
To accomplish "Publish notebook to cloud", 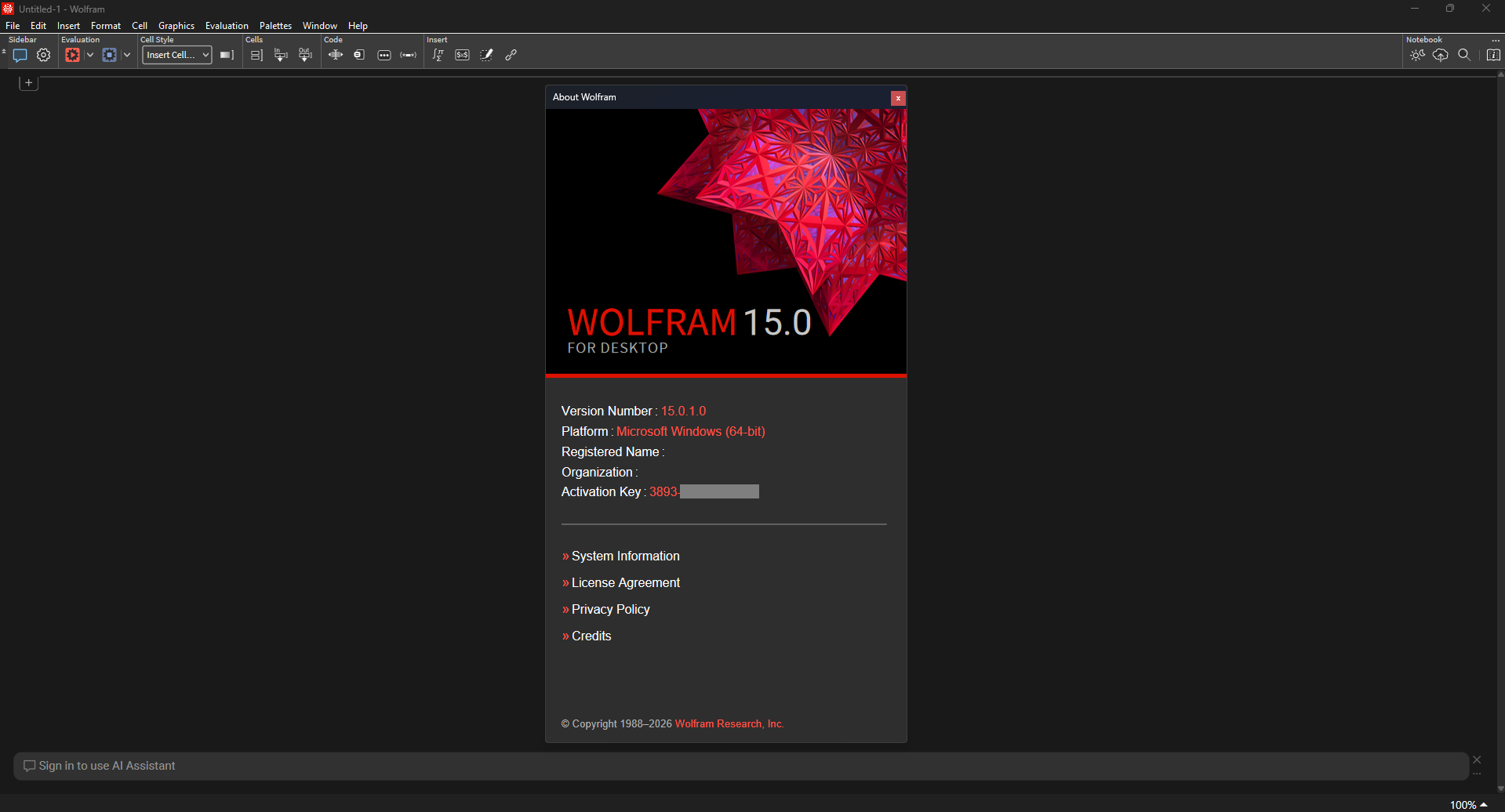I will point(1441,55).
